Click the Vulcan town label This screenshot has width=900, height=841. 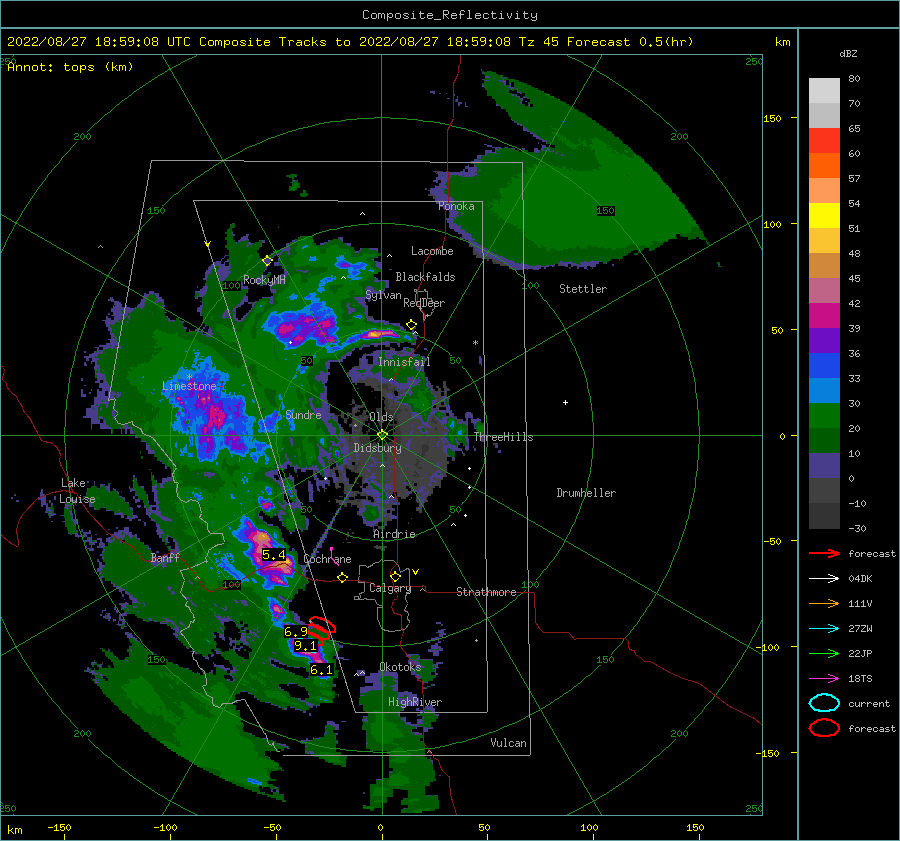(509, 743)
